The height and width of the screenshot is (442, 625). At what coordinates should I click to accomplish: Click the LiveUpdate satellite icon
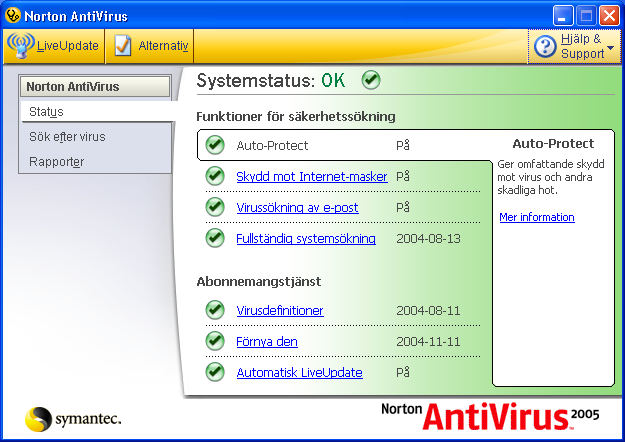(21, 46)
